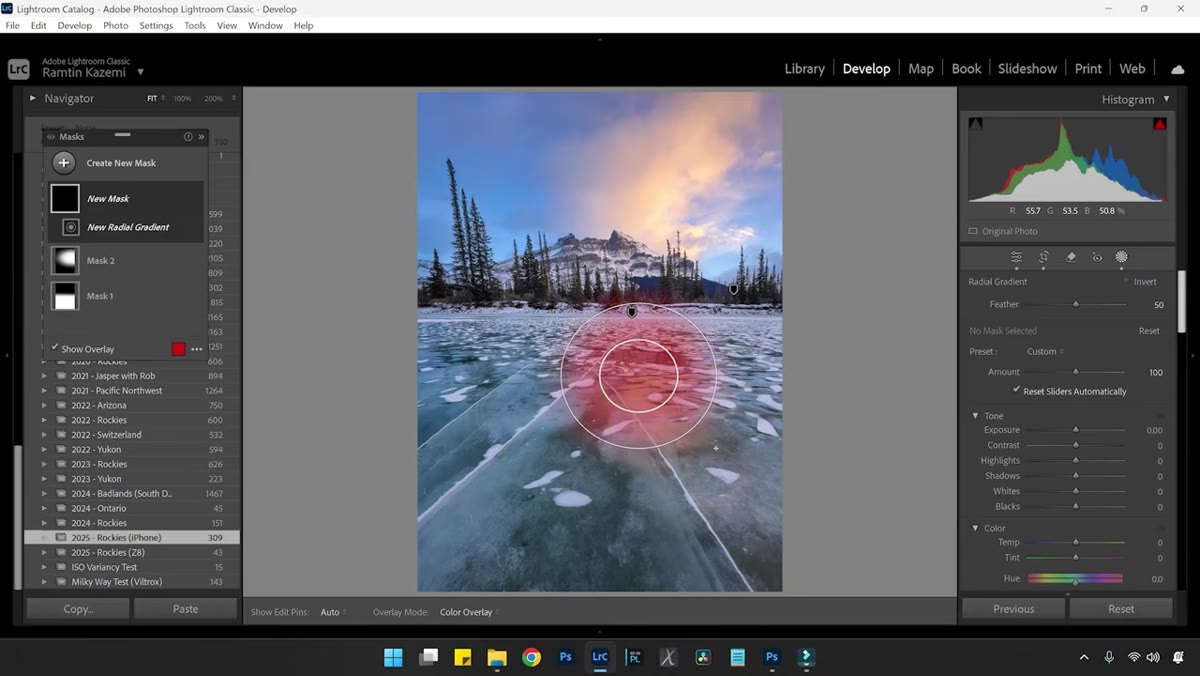Open the Edit sliders tool icon
This screenshot has height=676, width=1200.
[x=1016, y=257]
